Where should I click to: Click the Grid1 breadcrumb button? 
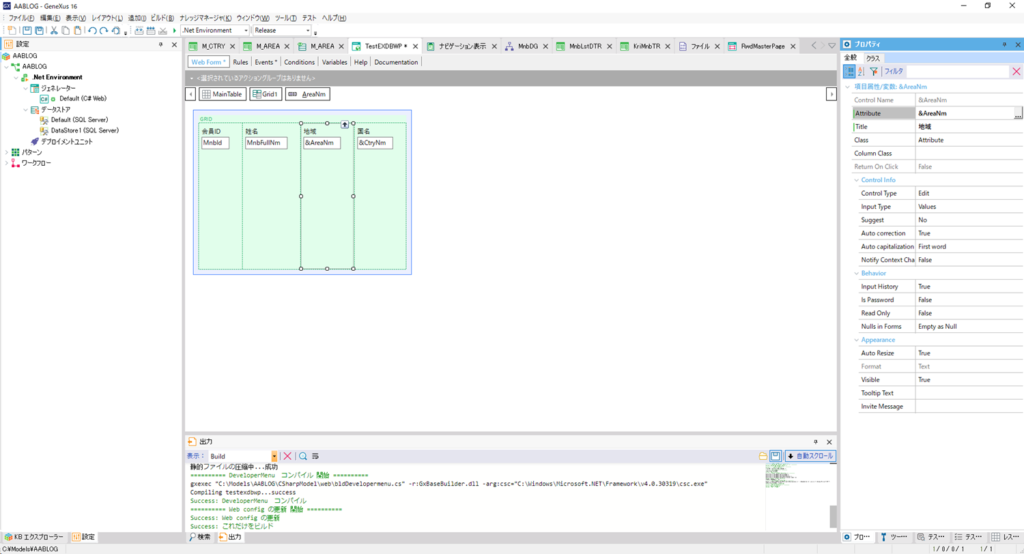coord(265,94)
